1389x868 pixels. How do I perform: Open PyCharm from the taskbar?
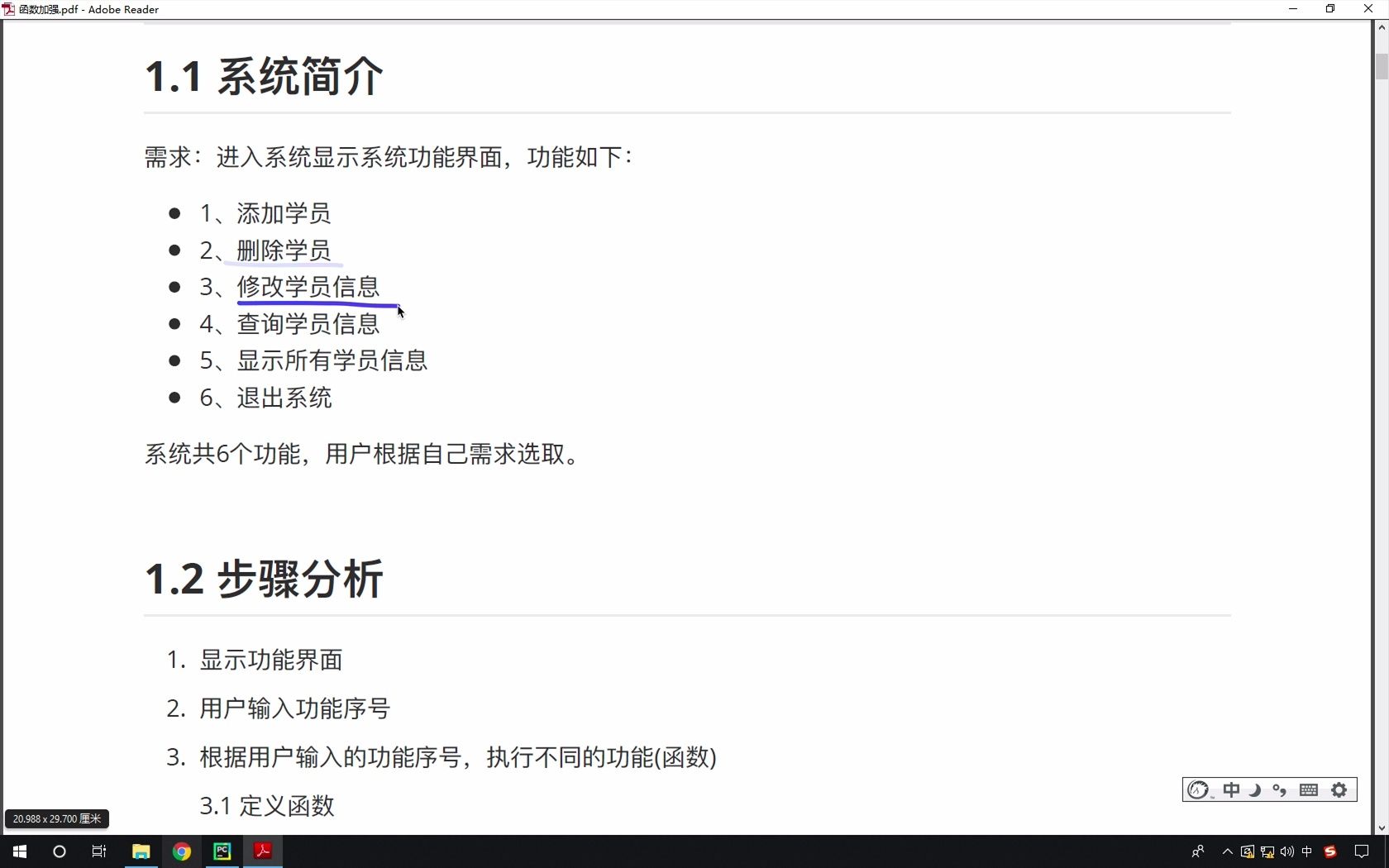tap(222, 851)
